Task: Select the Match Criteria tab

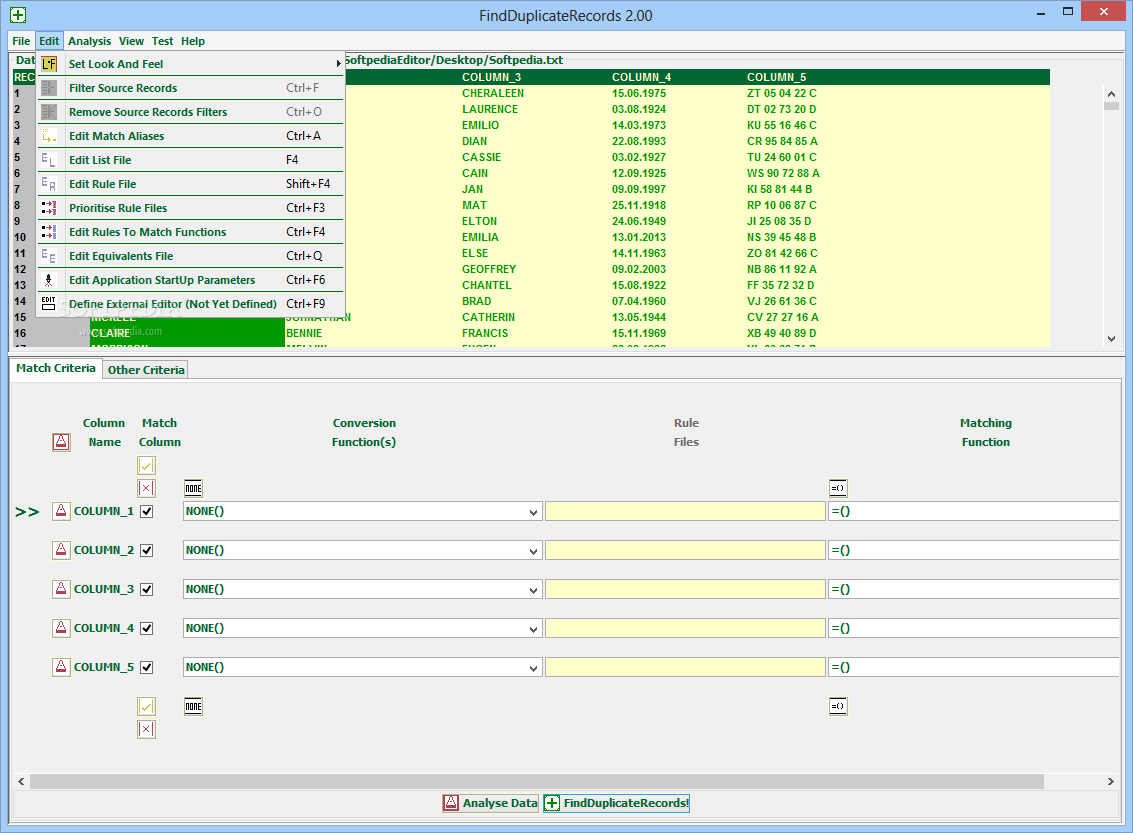Action: click(x=56, y=368)
